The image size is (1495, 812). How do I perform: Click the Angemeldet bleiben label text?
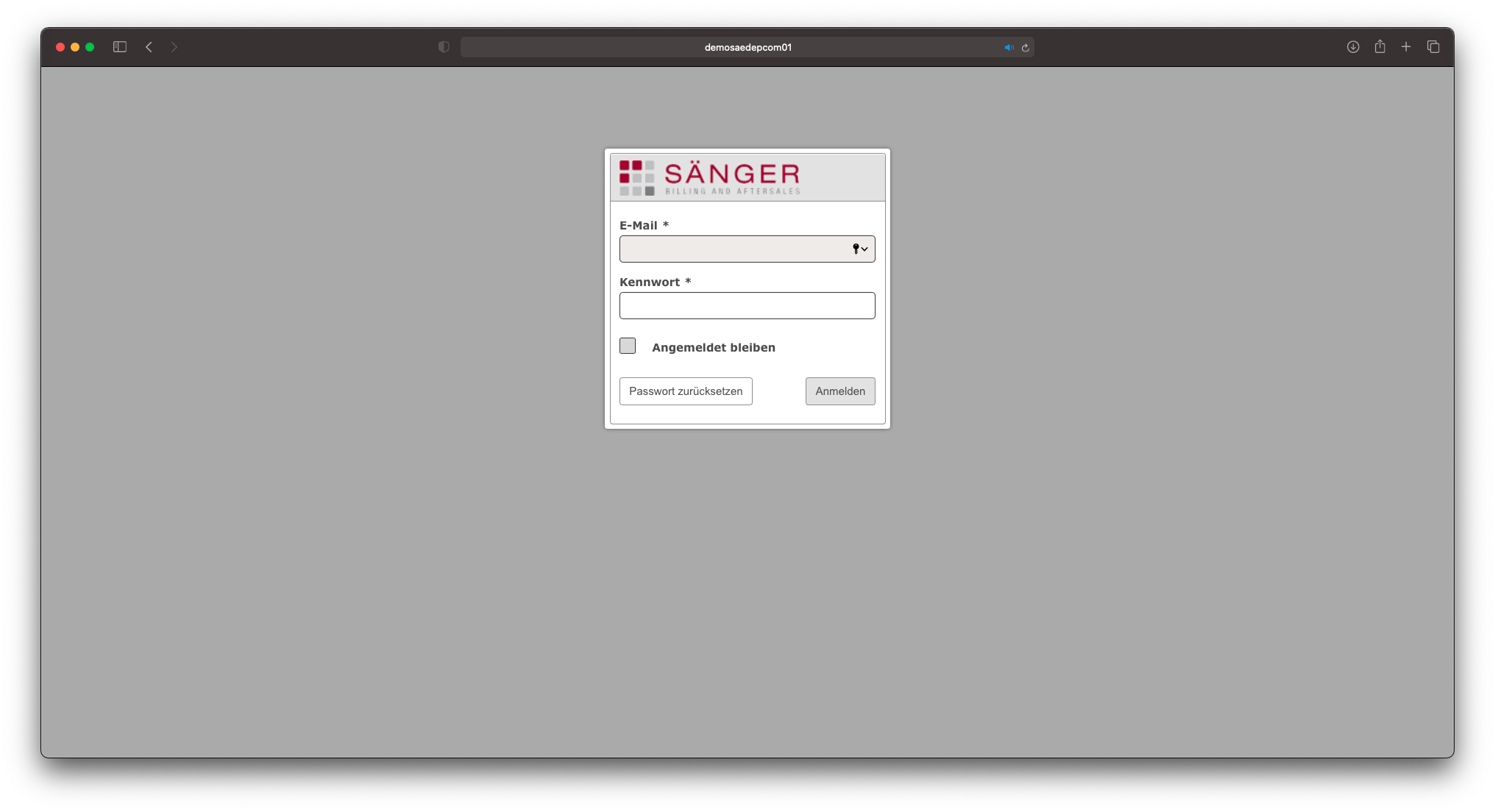click(714, 347)
